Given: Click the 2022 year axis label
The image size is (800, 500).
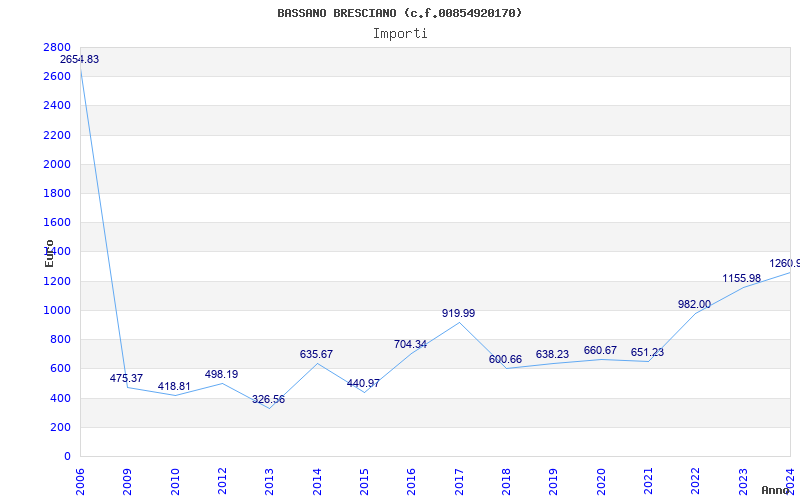Looking at the screenshot, I should tap(695, 482).
